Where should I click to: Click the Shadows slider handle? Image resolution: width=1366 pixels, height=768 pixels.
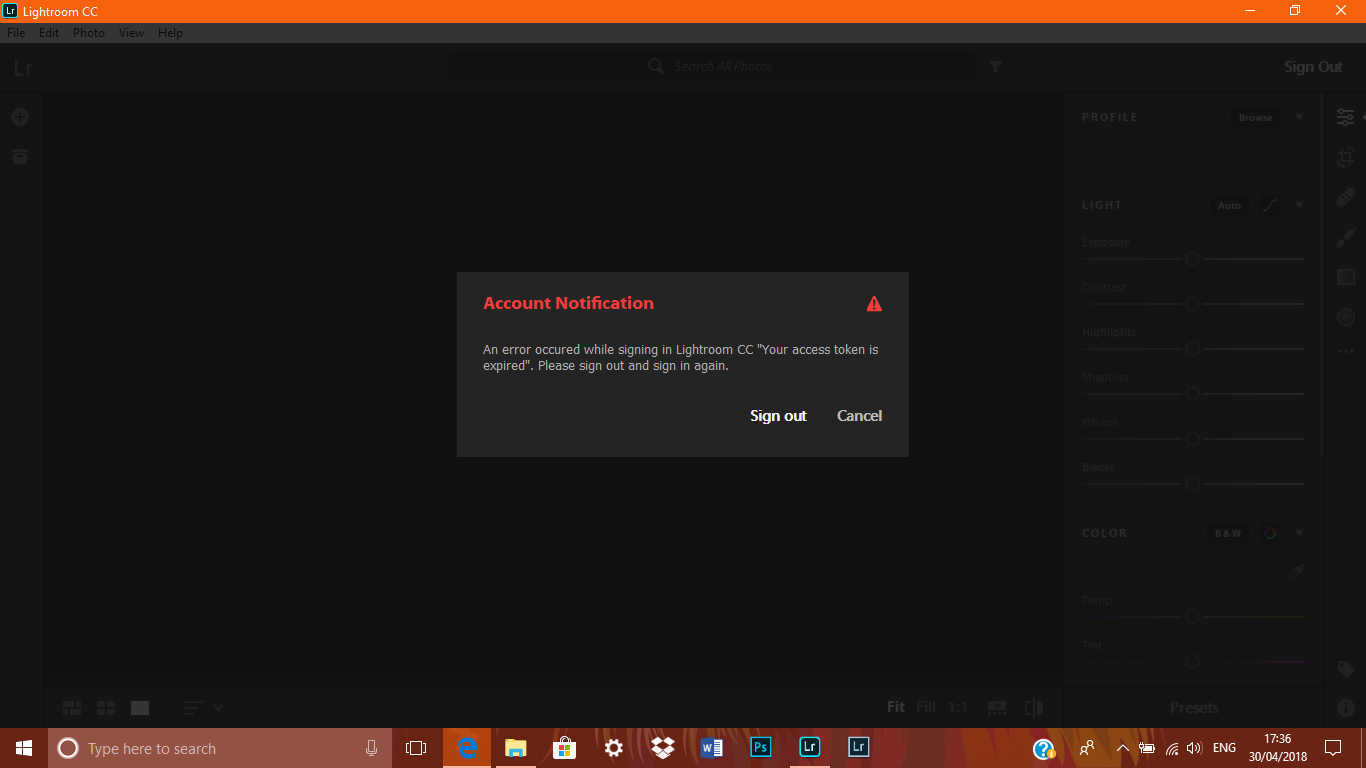coord(1192,394)
